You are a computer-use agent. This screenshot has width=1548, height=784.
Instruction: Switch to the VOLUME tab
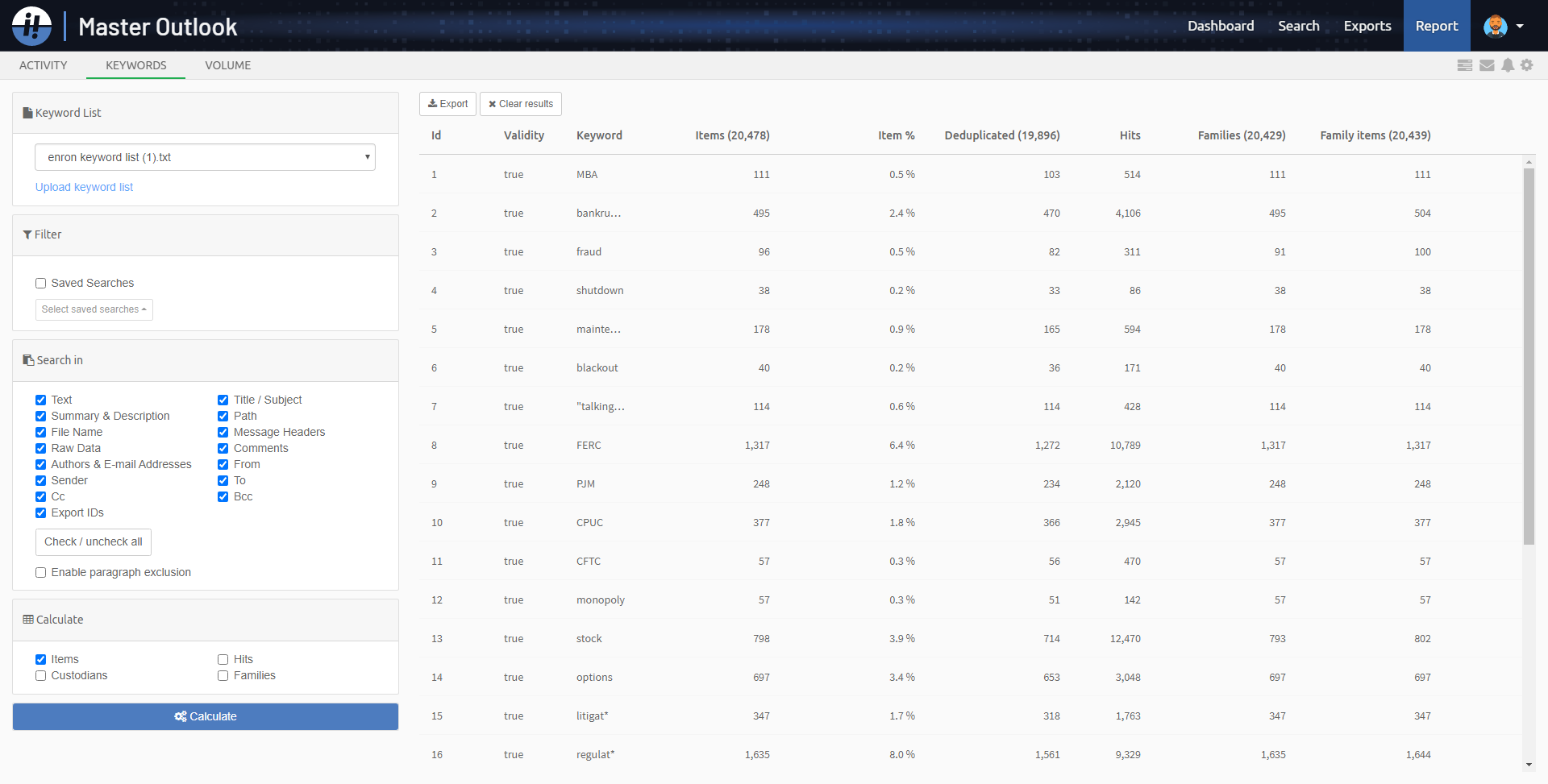click(x=227, y=65)
